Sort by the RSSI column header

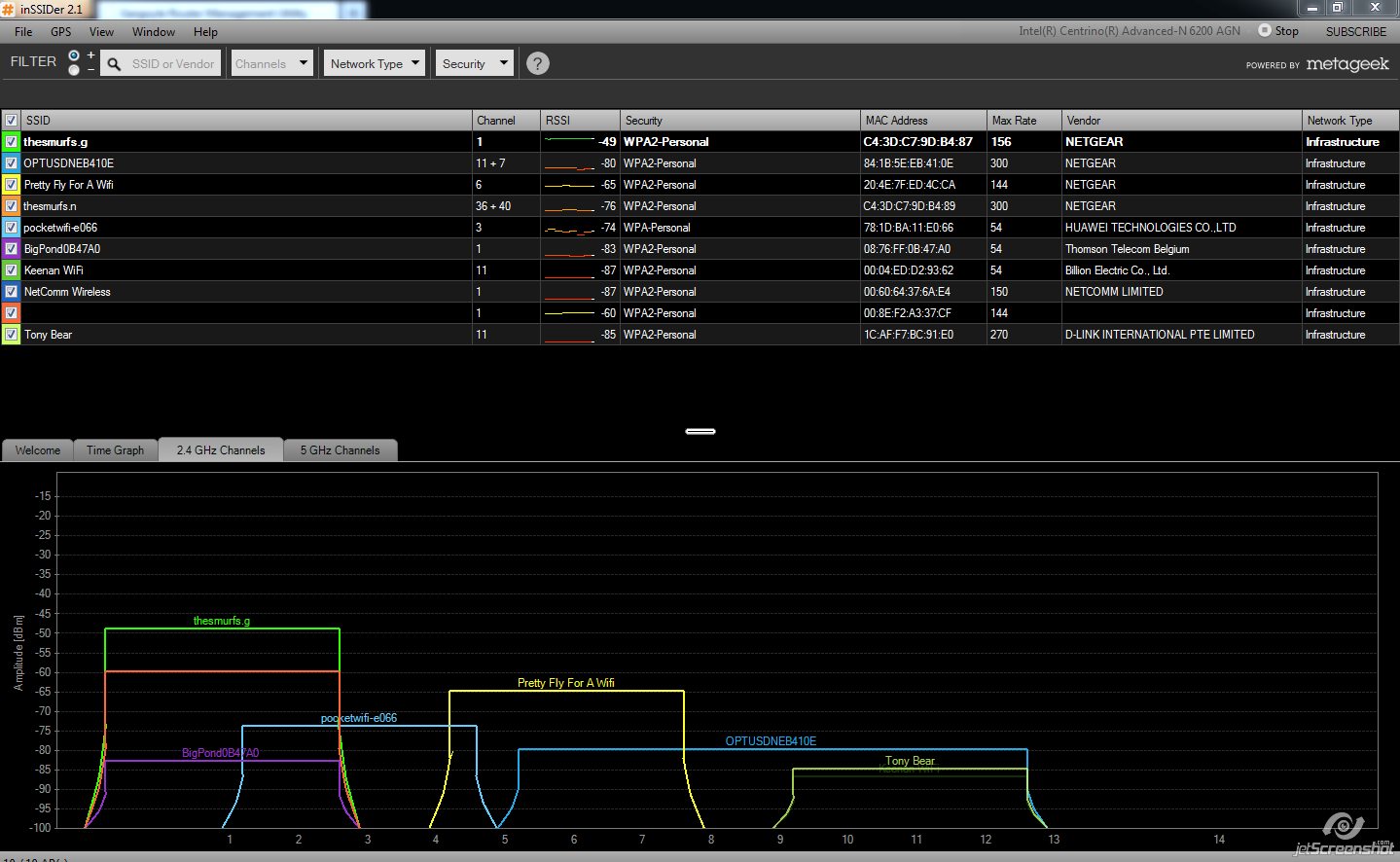(580, 121)
